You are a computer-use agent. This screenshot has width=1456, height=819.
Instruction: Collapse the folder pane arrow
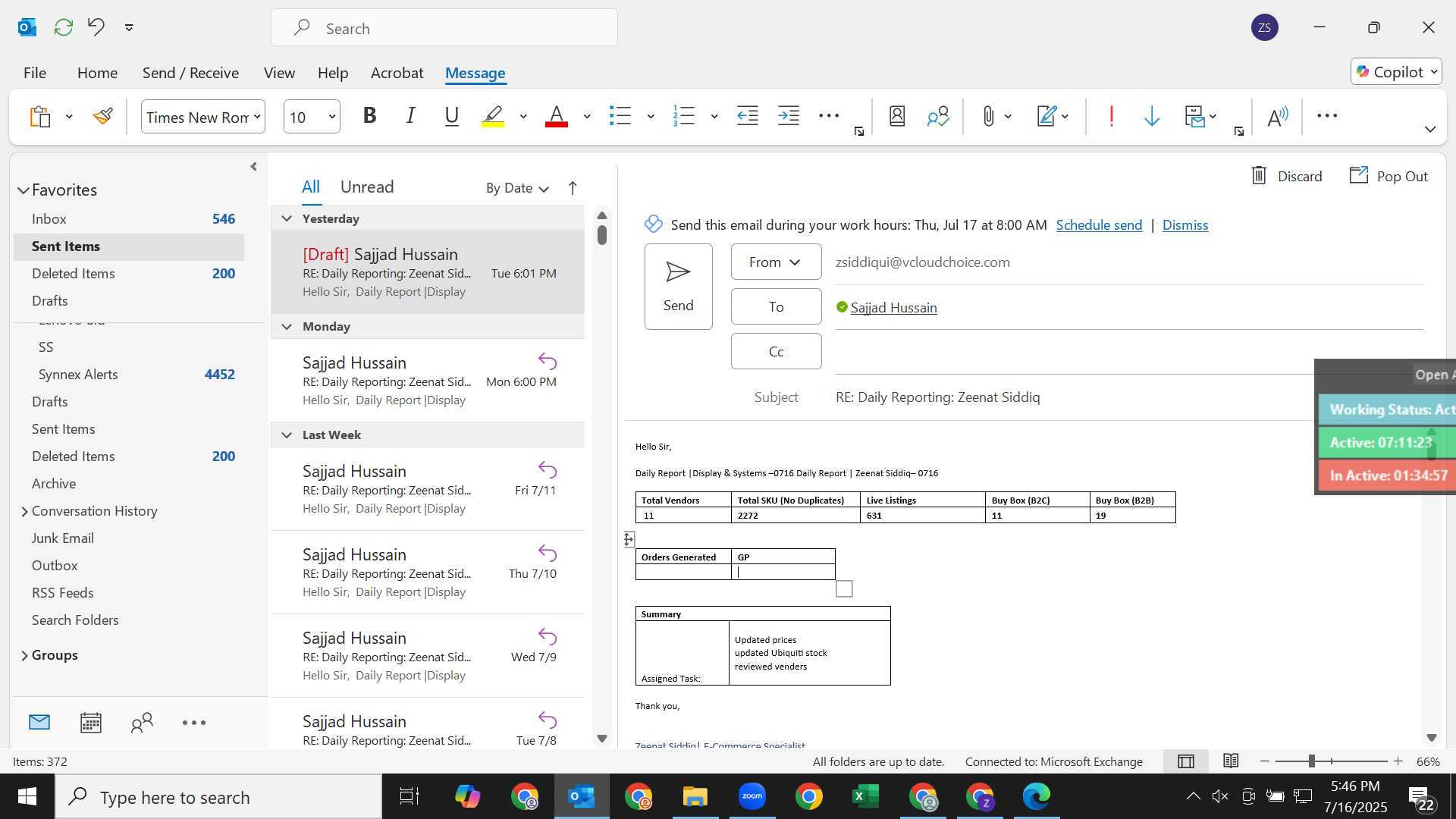253,166
